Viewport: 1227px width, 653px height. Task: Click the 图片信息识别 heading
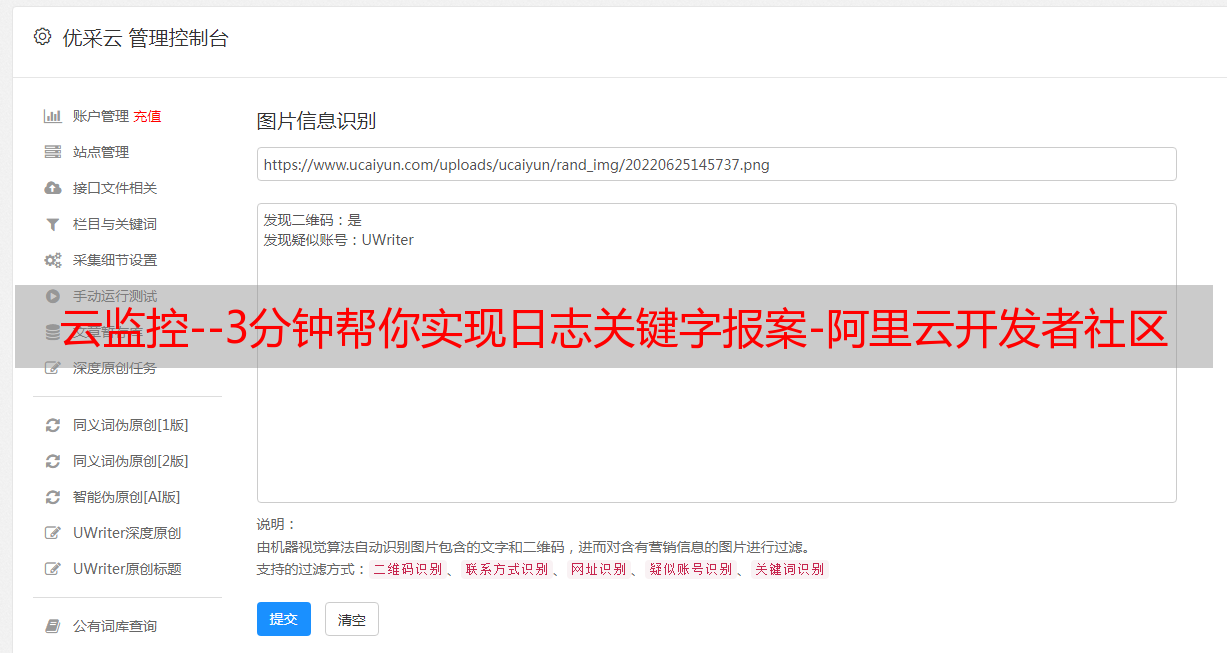tap(316, 122)
